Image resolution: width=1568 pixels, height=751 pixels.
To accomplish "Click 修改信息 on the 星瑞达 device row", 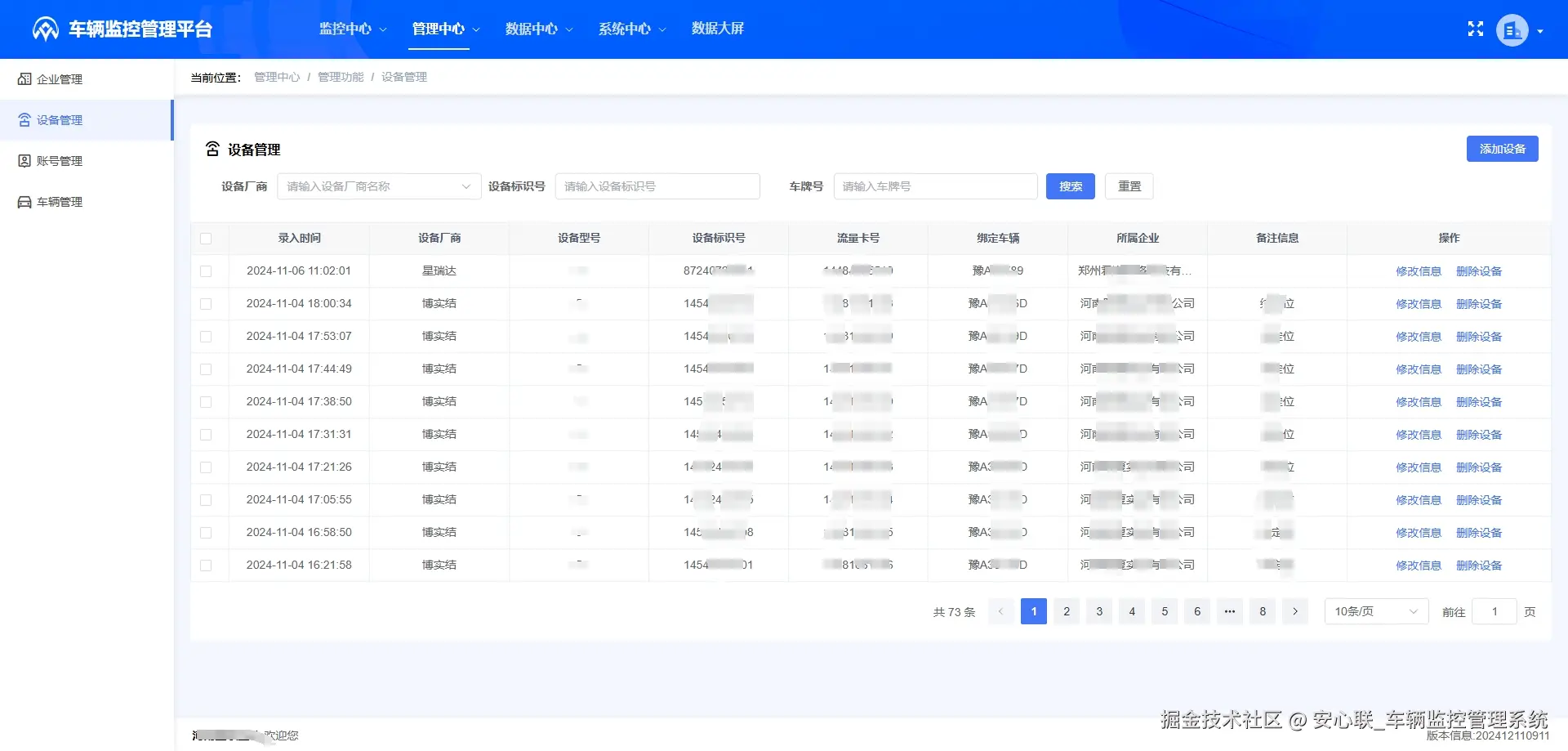I will coord(1419,270).
